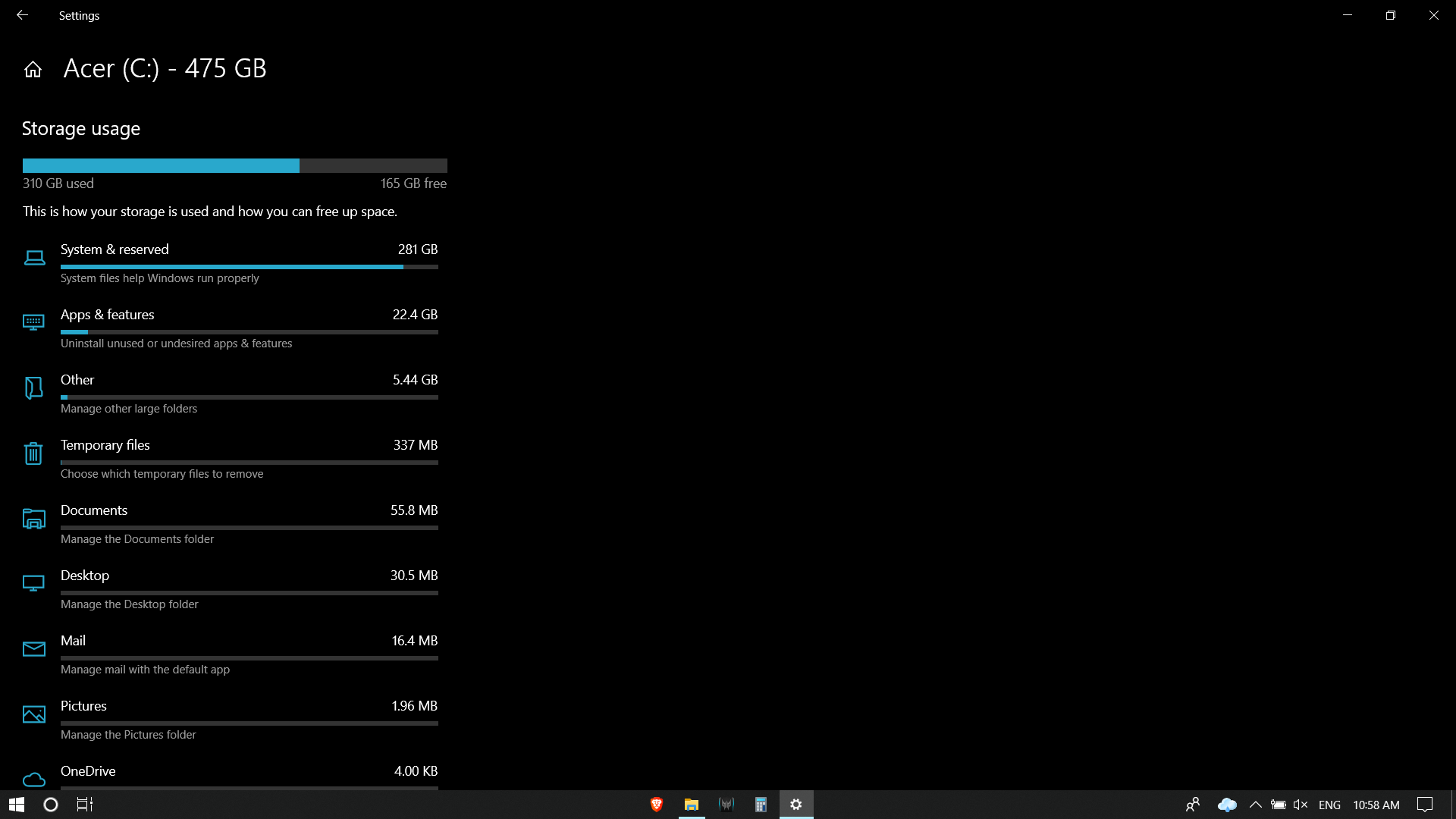
Task: Open the Brave browser from taskbar
Action: point(657,805)
